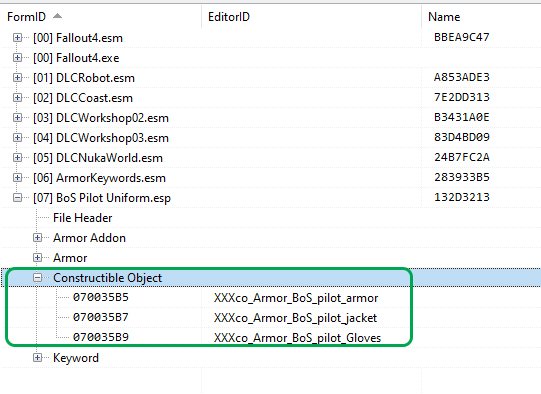Select record 070035B7
Screen dimensions: 541x394
[101, 317]
